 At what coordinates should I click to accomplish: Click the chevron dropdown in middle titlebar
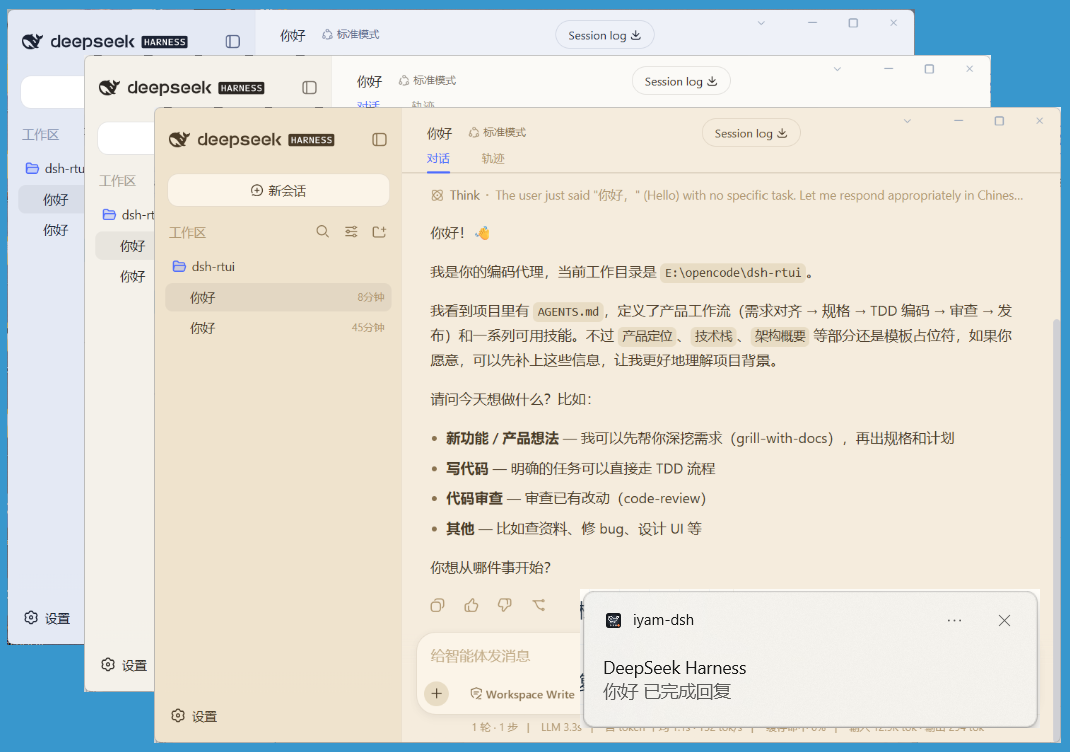pyautogui.click(x=837, y=69)
